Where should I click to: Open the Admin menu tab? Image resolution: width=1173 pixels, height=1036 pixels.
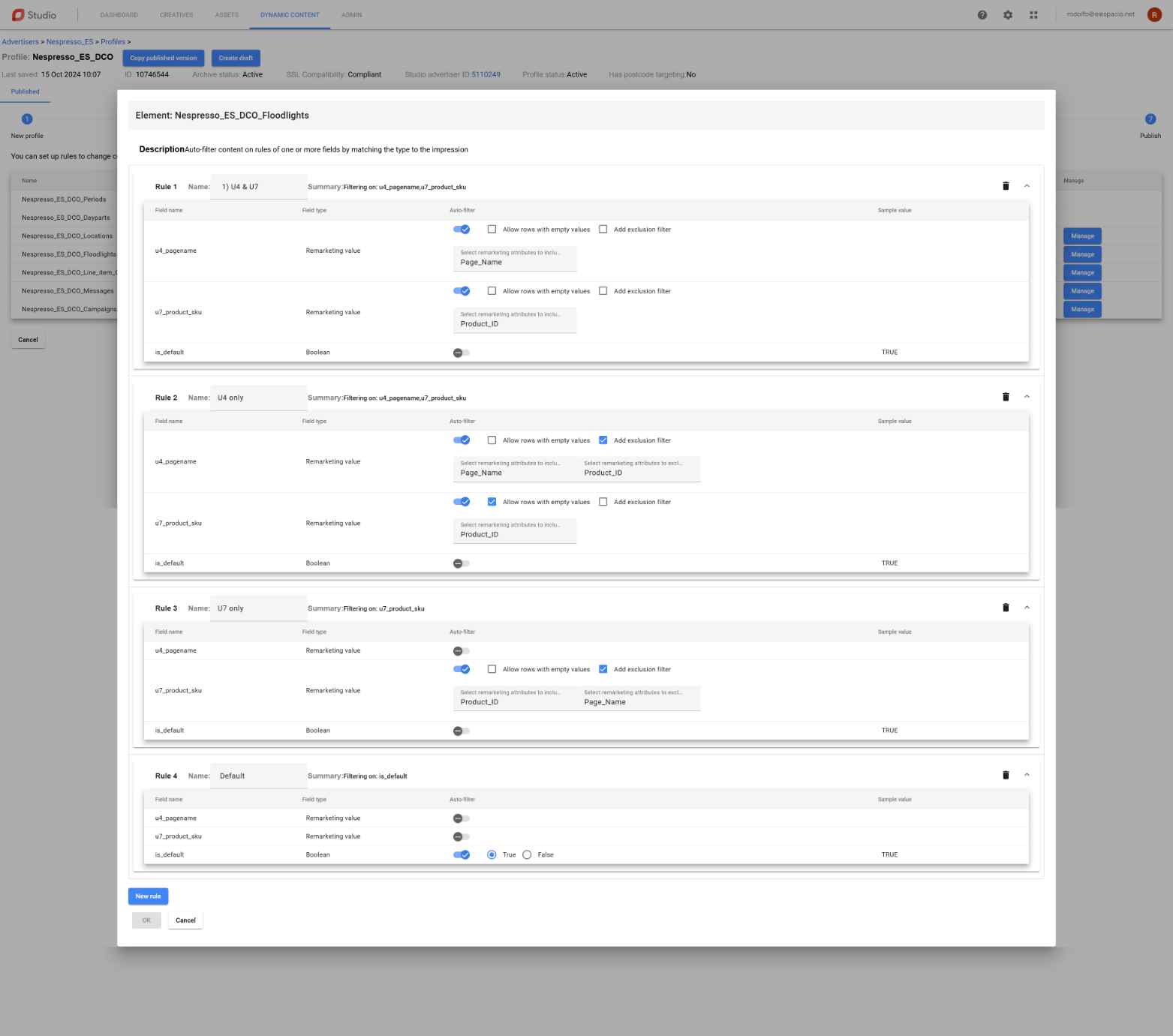tap(351, 15)
